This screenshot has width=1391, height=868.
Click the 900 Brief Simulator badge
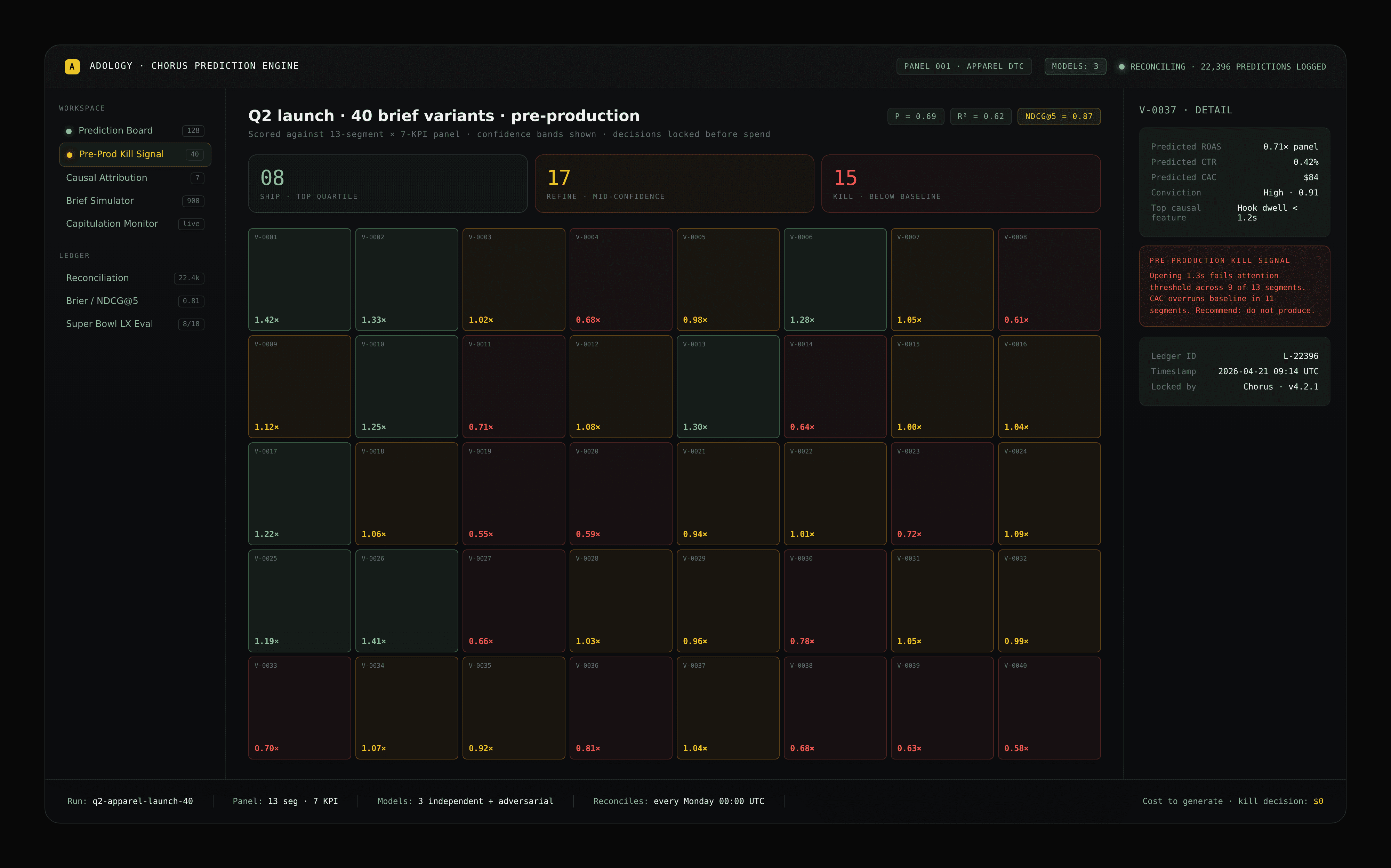pos(193,201)
